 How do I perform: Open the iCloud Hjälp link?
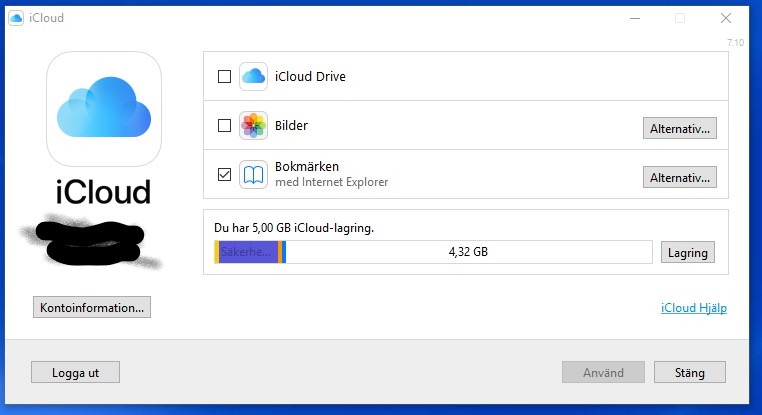(693, 308)
